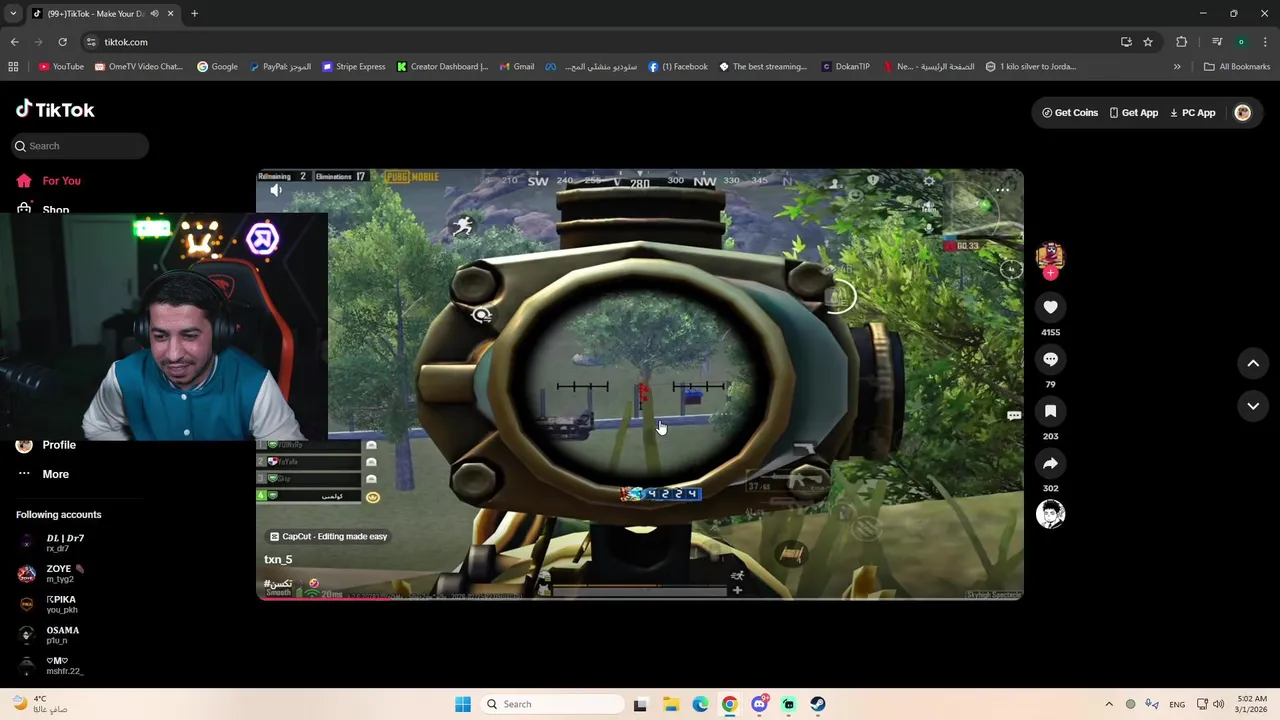This screenshot has height=720, width=1280.
Task: Open the Gmail bookmark
Action: [x=517, y=67]
